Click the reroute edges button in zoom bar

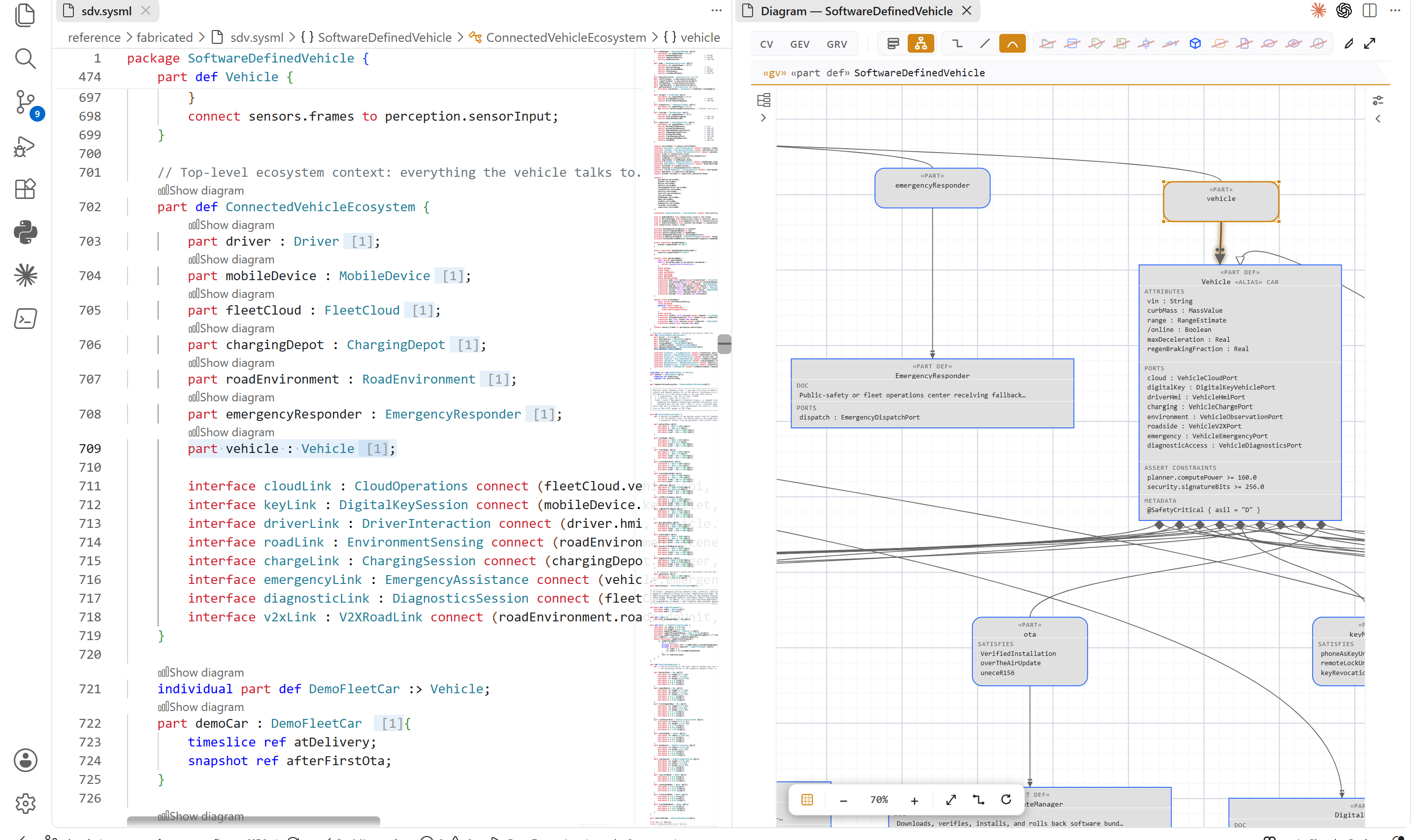pyautogui.click(x=978, y=800)
